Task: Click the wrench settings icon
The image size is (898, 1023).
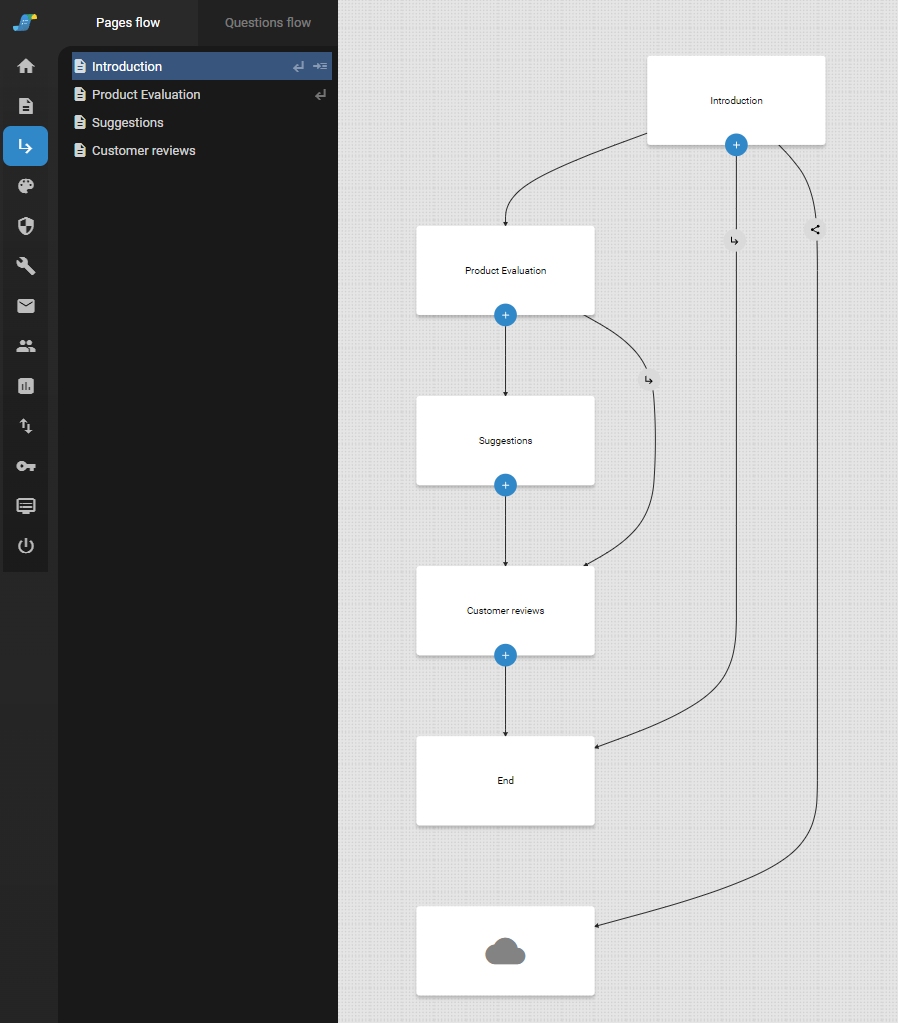Action: click(x=26, y=266)
